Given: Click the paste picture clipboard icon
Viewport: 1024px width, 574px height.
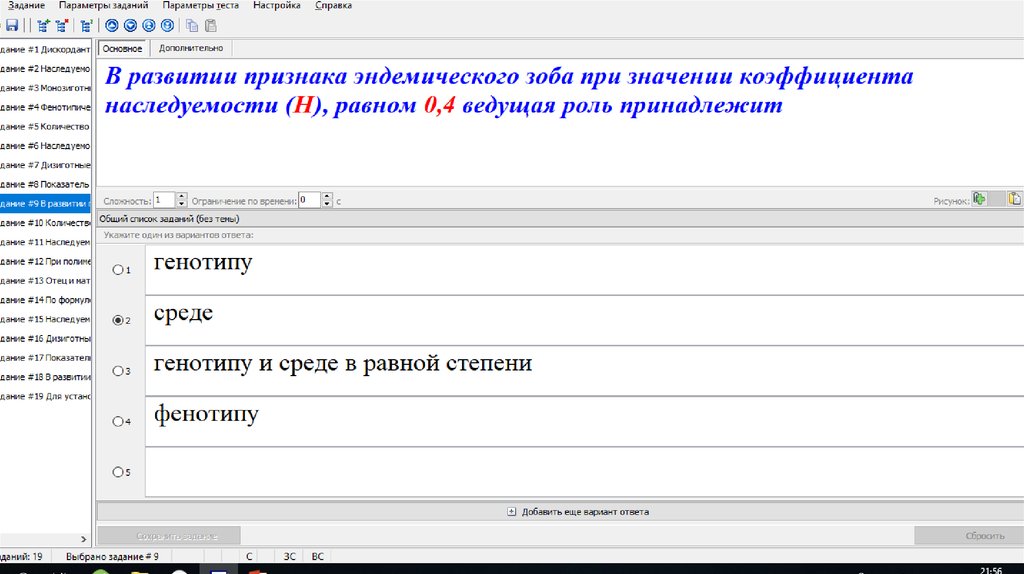Looking at the screenshot, I should 1014,199.
